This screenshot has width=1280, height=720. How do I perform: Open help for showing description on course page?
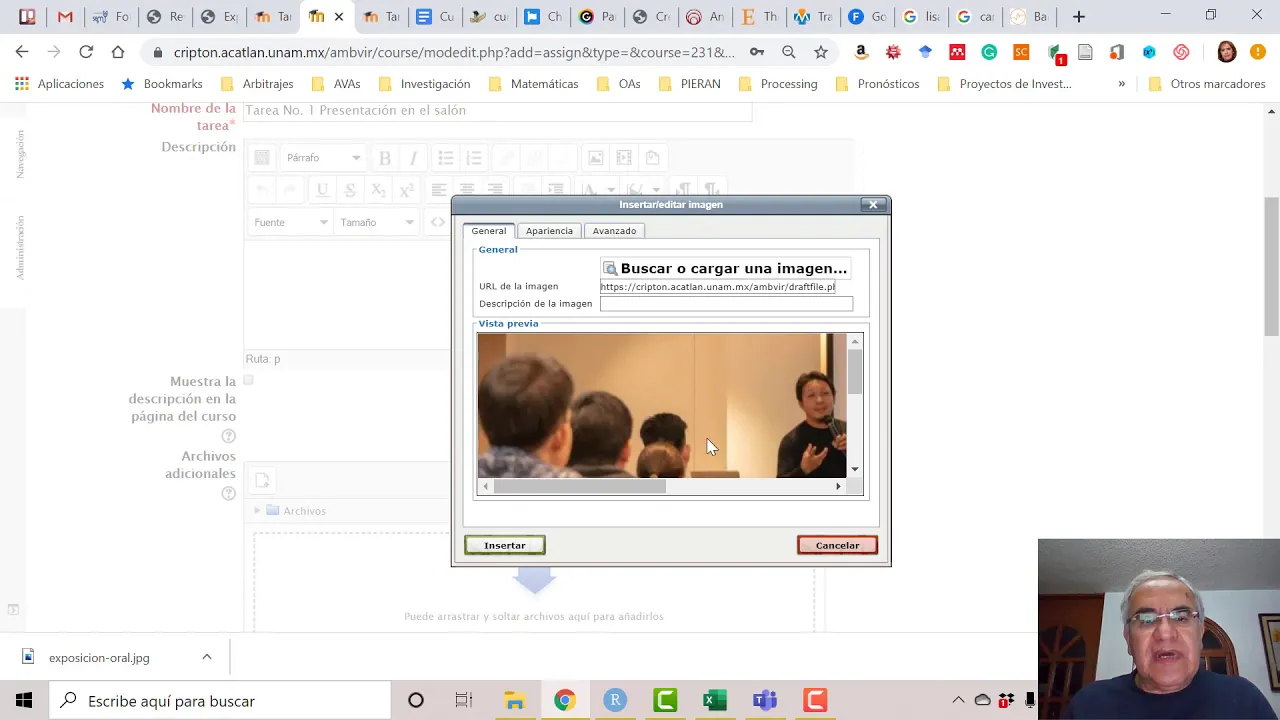click(x=228, y=436)
